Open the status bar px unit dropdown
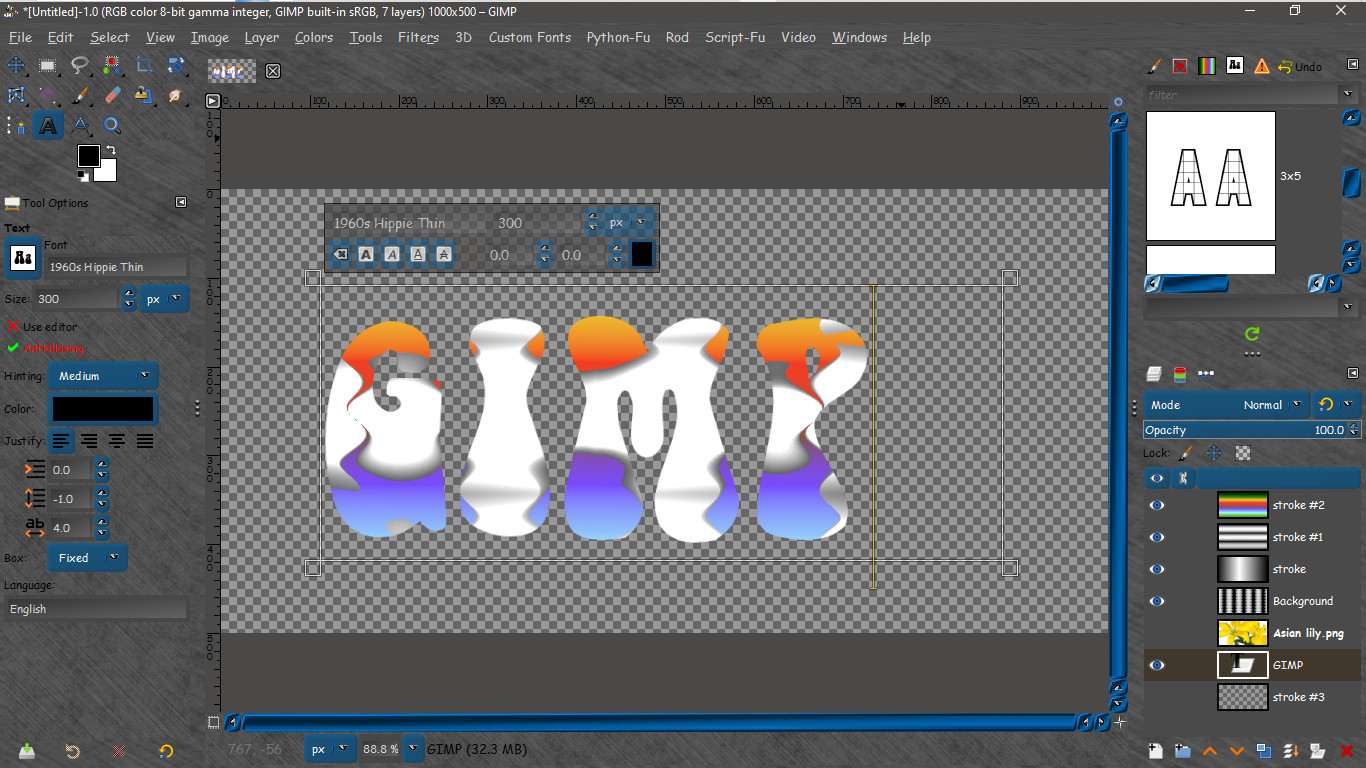 click(x=331, y=749)
